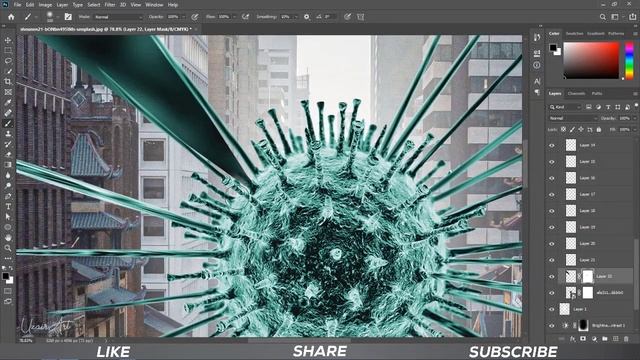Screen dimensions: 640x360
Task: Open the Window menu
Action: pyautogui.click(x=154, y=5)
